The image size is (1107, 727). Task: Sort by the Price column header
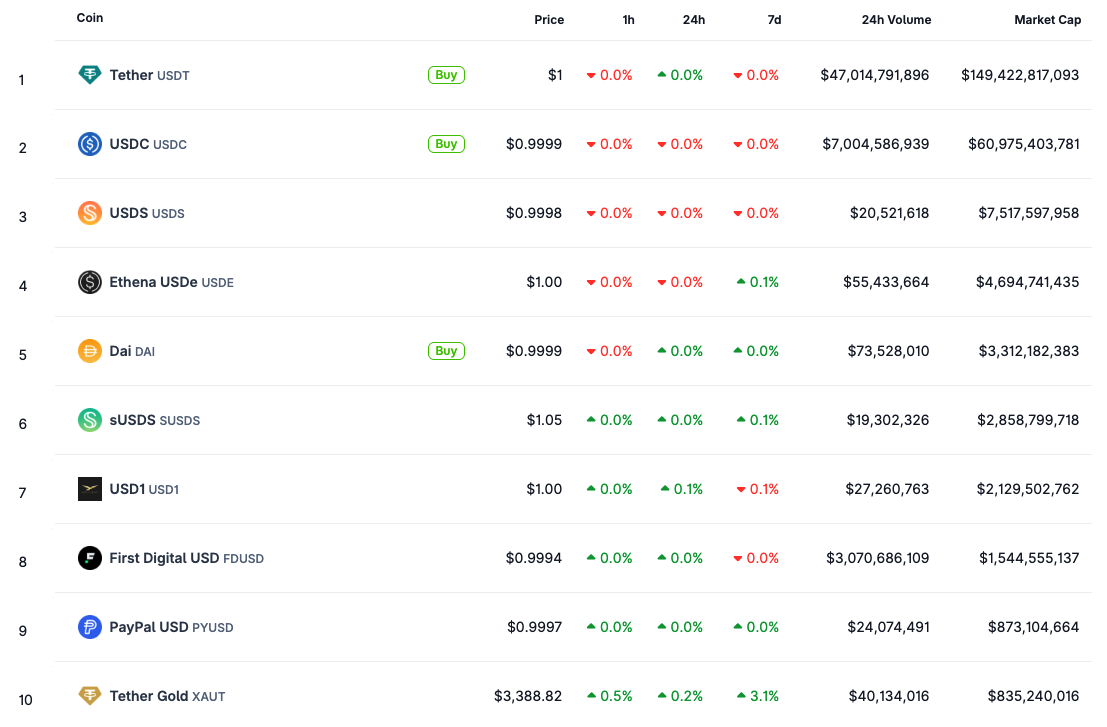coord(548,20)
